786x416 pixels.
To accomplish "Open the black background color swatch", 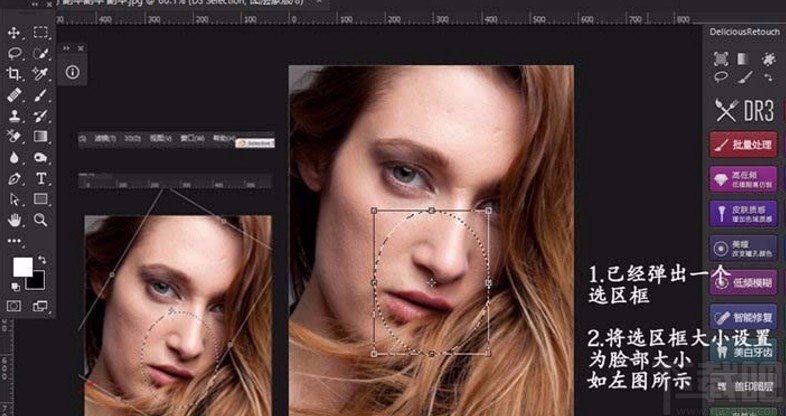I will click(36, 281).
